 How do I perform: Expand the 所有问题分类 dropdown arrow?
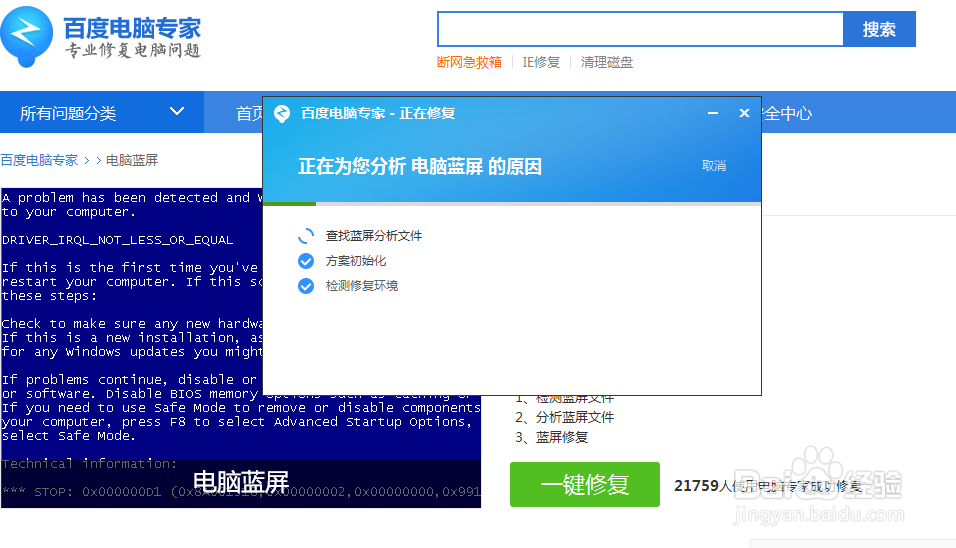[177, 112]
